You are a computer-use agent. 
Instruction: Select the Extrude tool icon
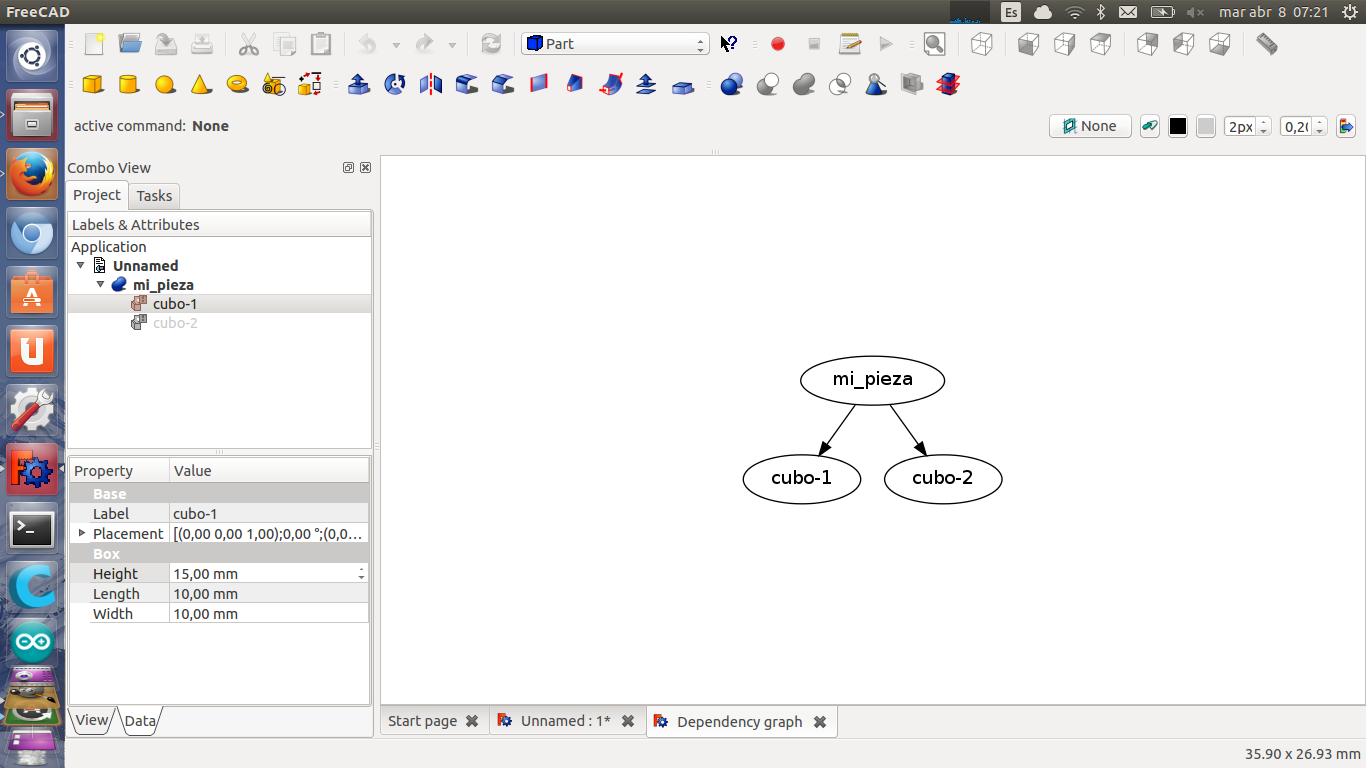[358, 85]
